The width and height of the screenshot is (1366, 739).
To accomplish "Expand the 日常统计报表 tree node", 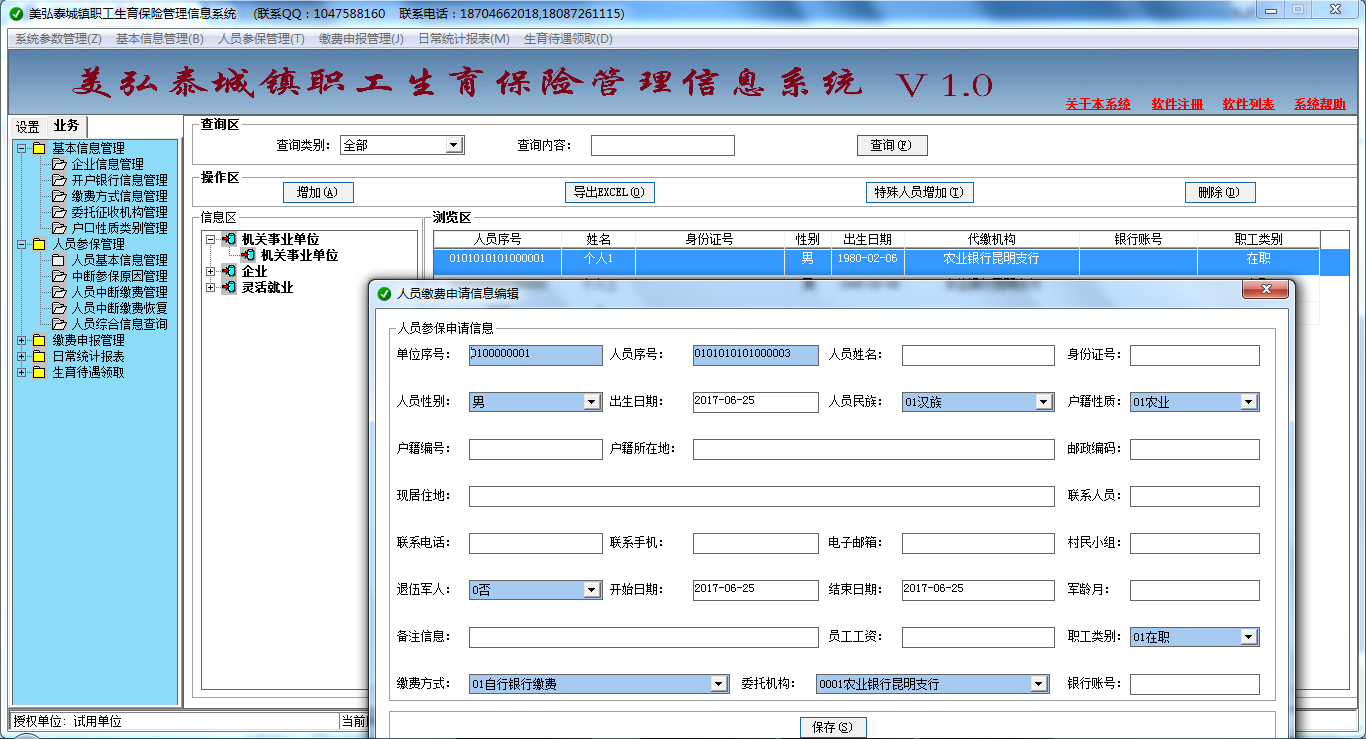I will [22, 356].
